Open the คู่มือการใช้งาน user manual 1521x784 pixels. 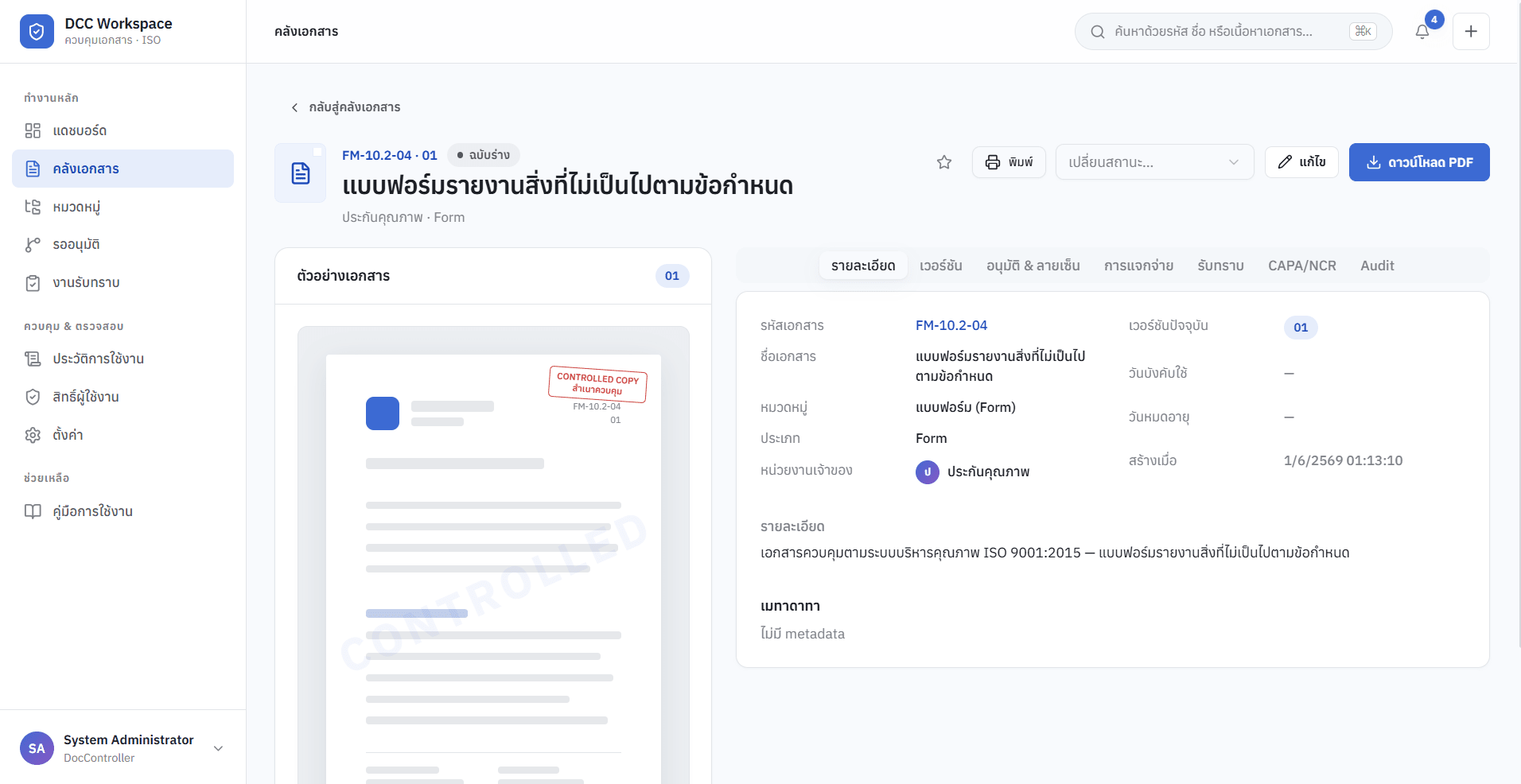point(123,511)
